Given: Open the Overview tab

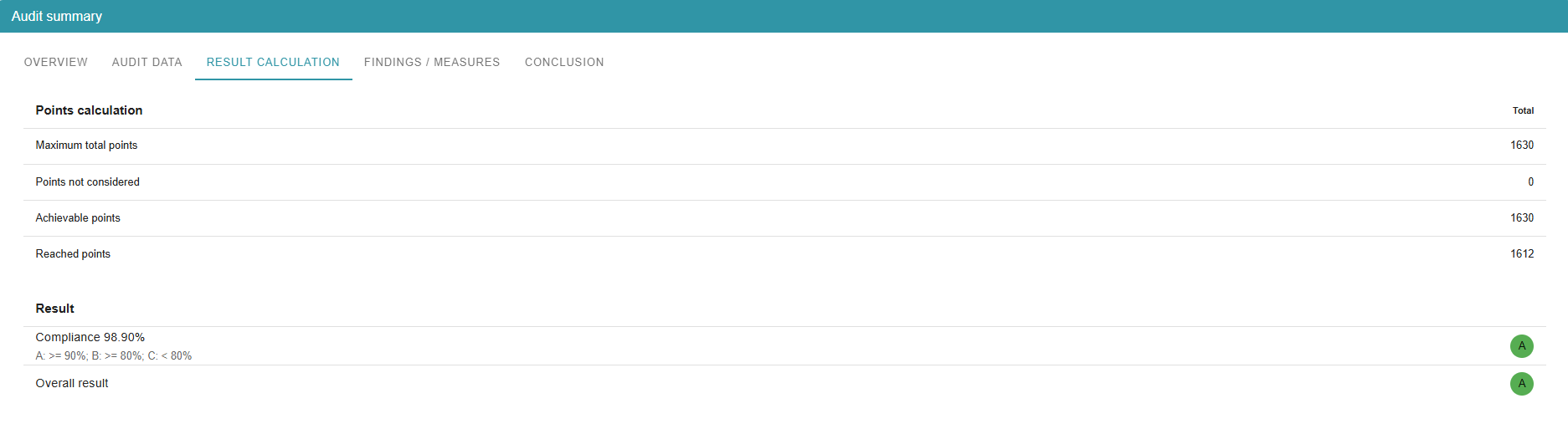Looking at the screenshot, I should pyautogui.click(x=56, y=63).
